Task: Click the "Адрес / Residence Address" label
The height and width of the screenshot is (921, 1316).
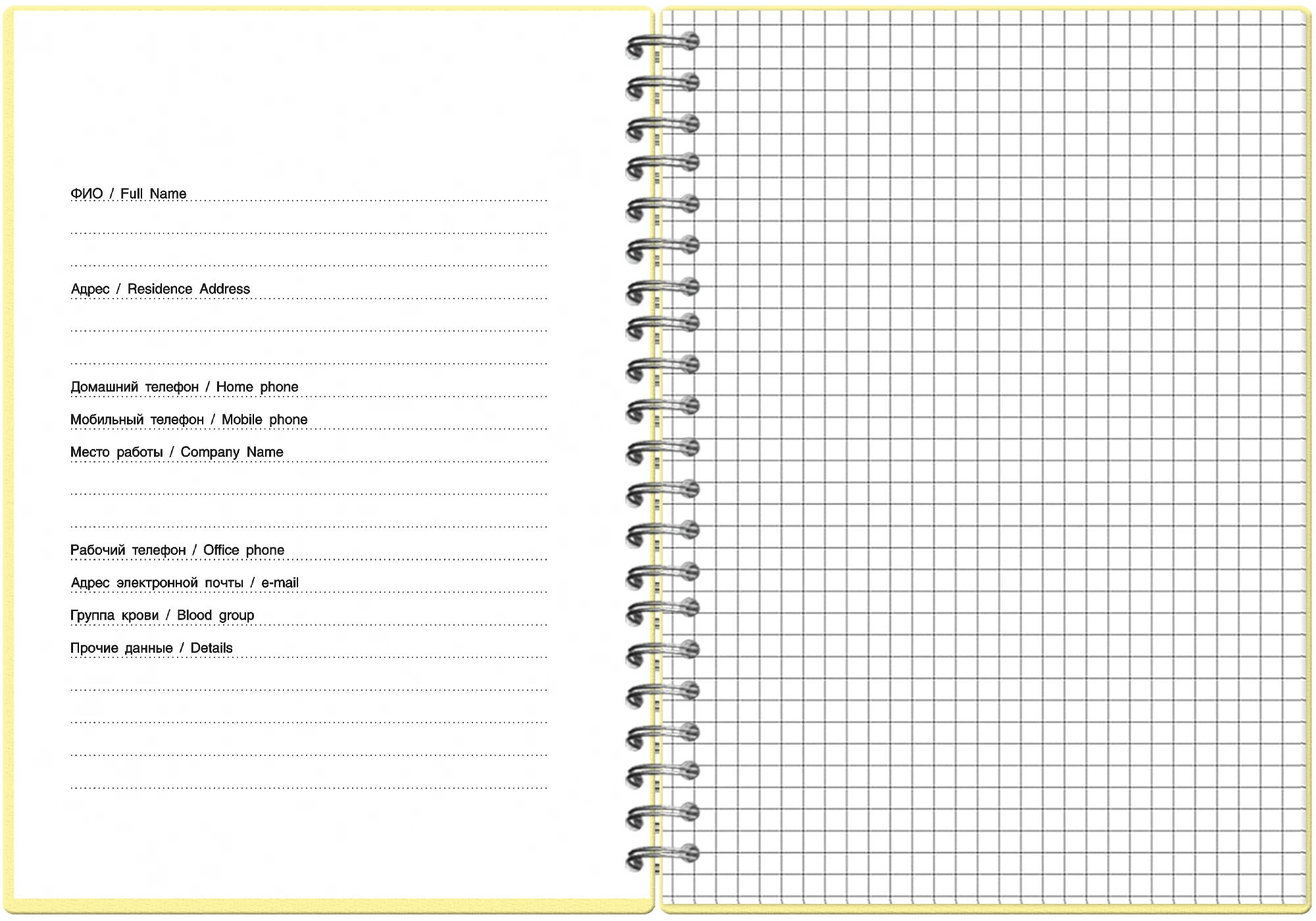Action: tap(161, 289)
